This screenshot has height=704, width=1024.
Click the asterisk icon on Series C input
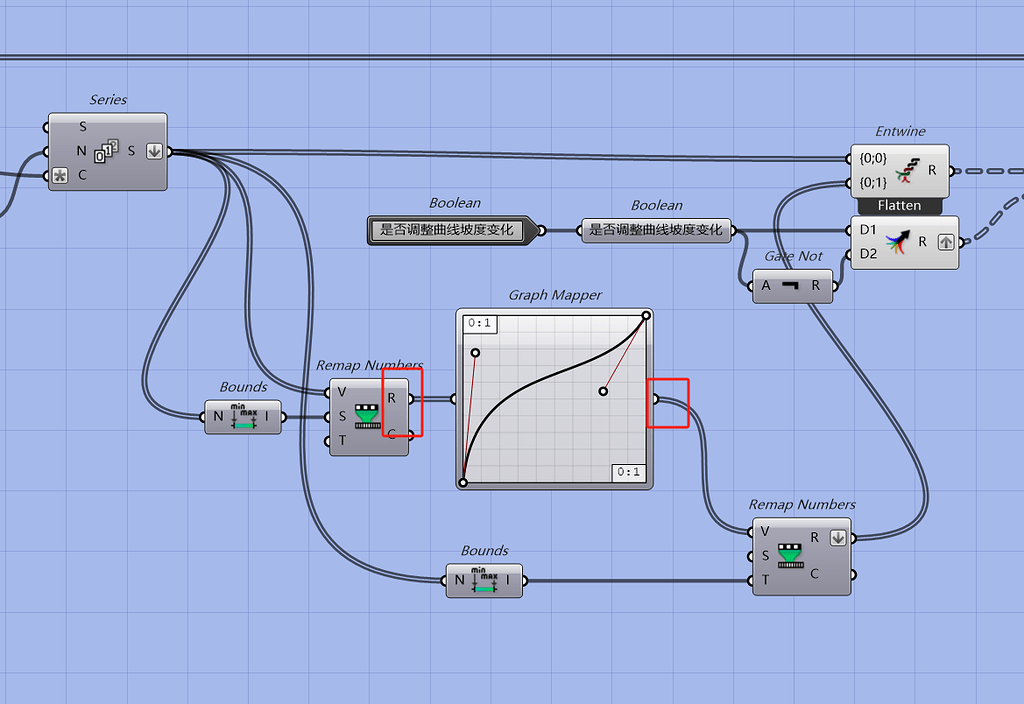click(60, 176)
